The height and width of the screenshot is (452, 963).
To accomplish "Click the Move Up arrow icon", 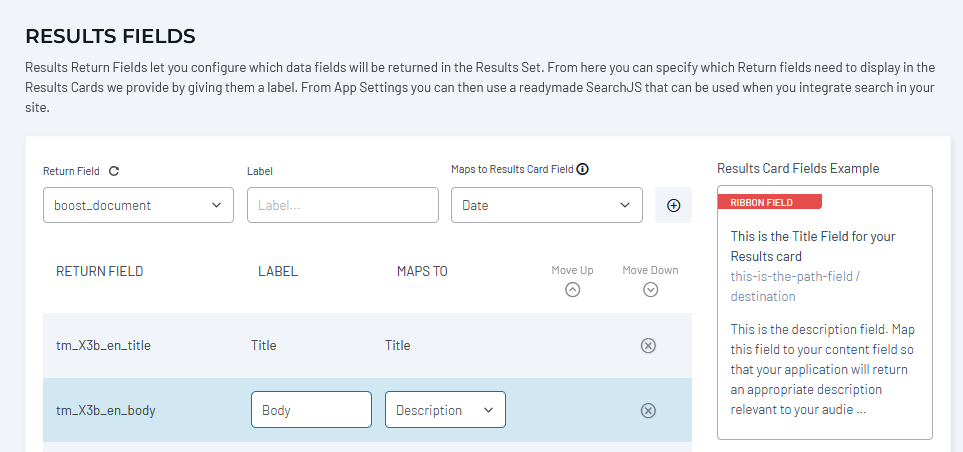I will click(x=572, y=289).
